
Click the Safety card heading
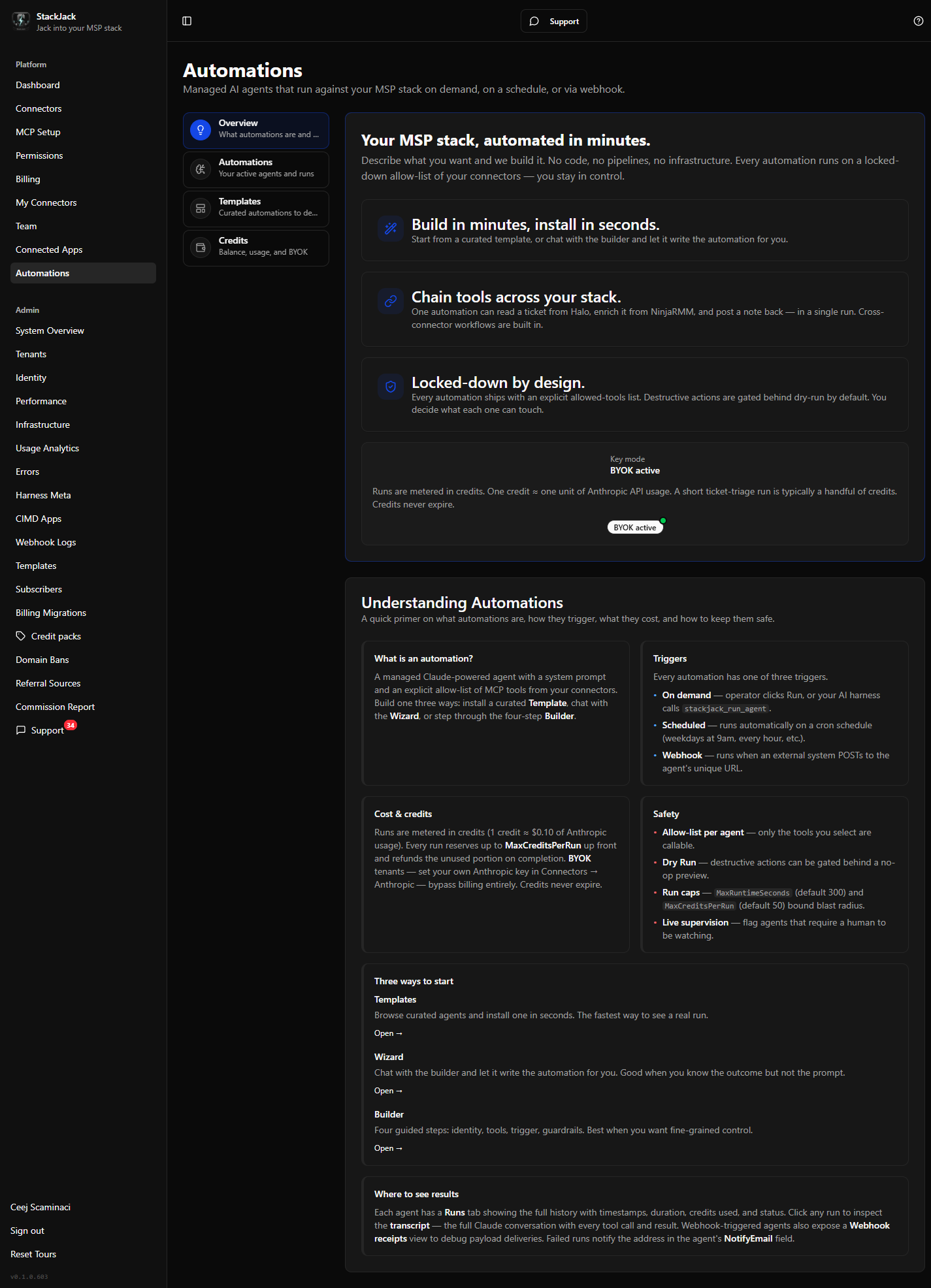tap(666, 814)
